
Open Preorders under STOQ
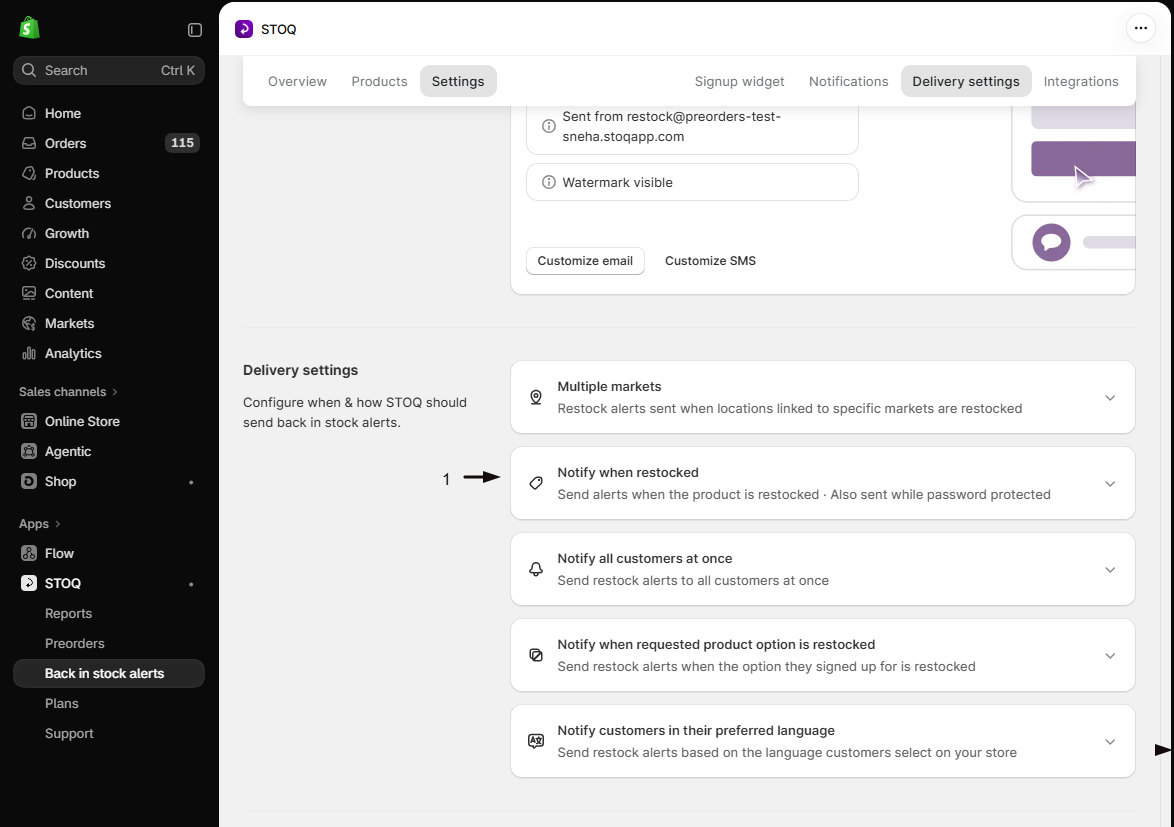[74, 643]
